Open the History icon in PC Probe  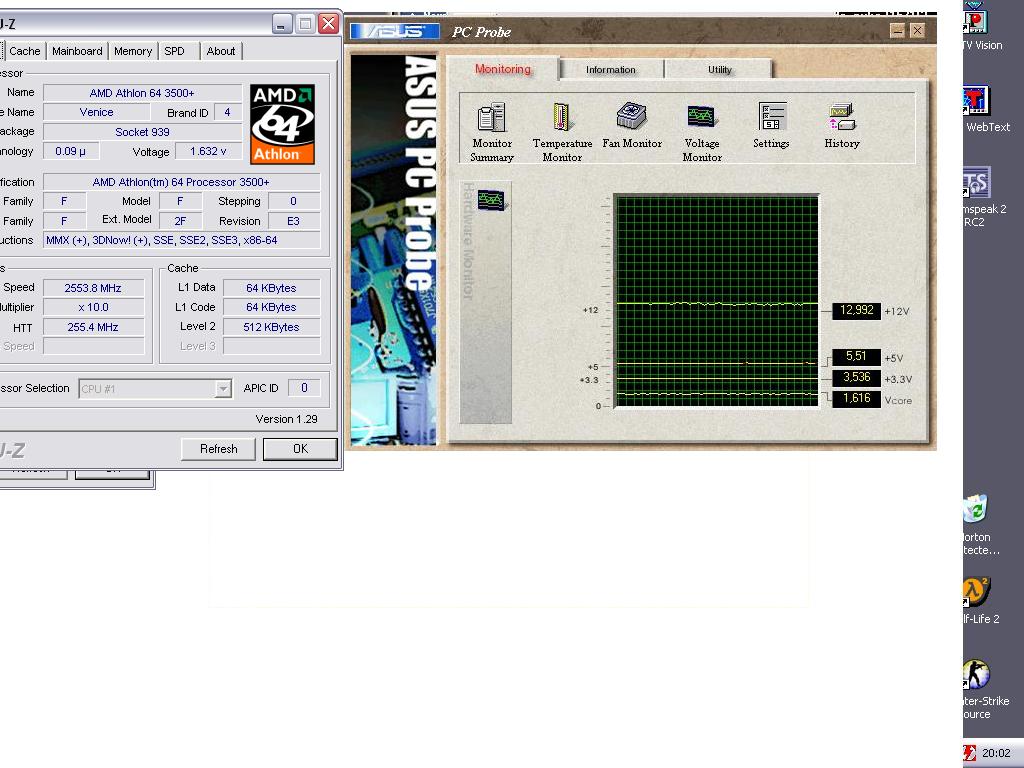point(842,125)
